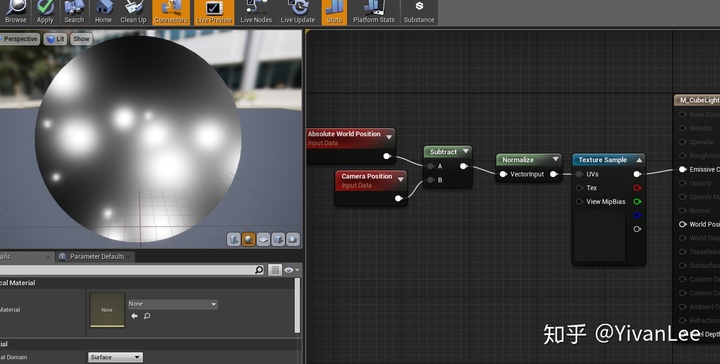Image resolution: width=720 pixels, height=364 pixels.
Task: Expand the Absolute World Position node arrow
Action: pyautogui.click(x=389, y=137)
